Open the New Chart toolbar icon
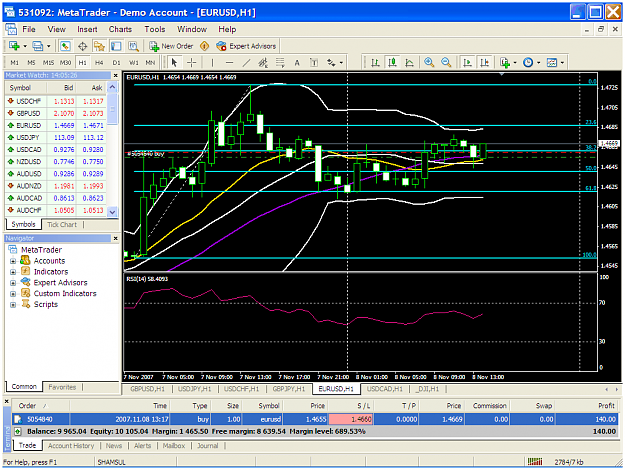This screenshot has height=470, width=625. pos(14,46)
